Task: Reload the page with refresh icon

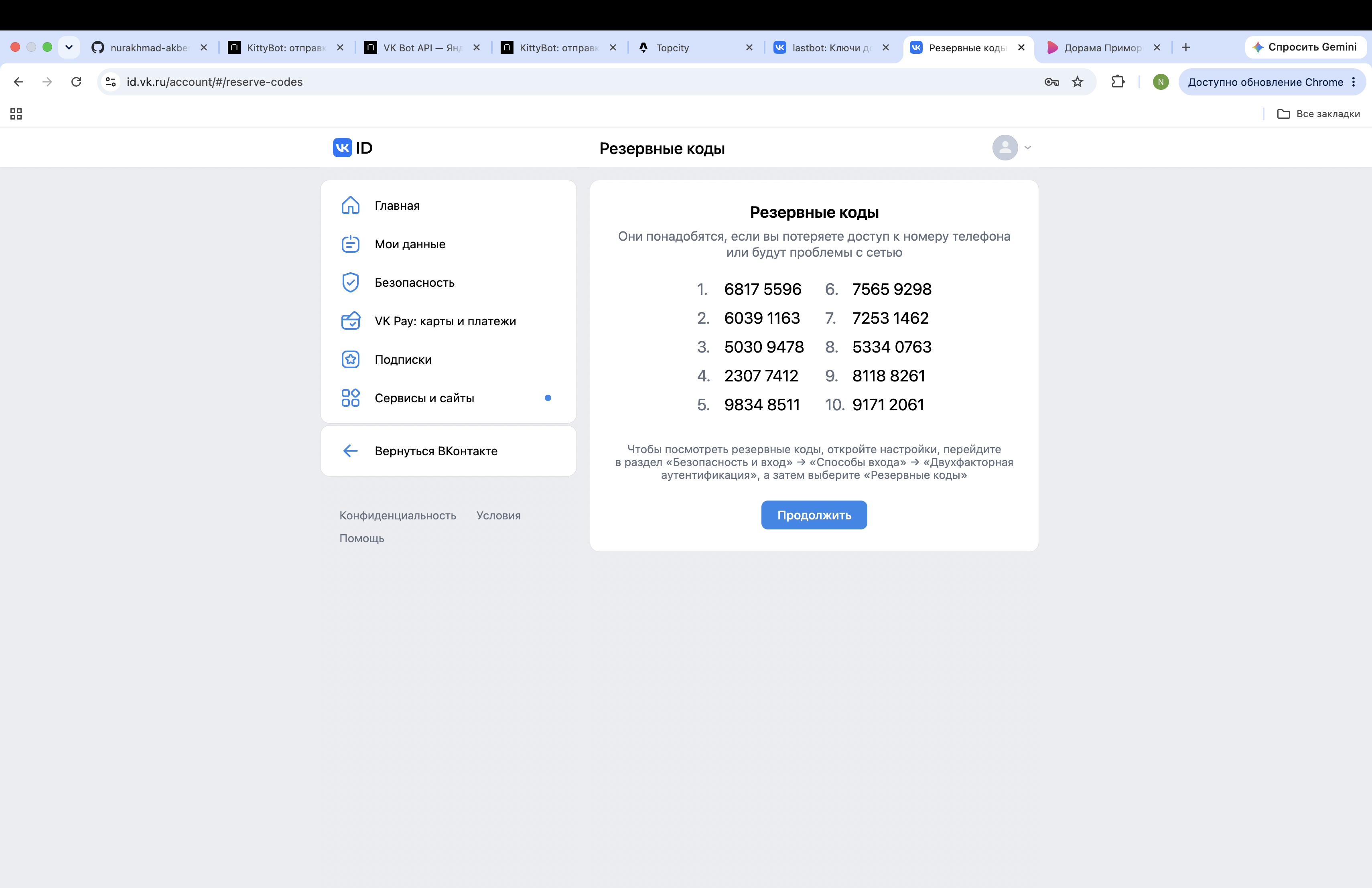Action: click(76, 82)
